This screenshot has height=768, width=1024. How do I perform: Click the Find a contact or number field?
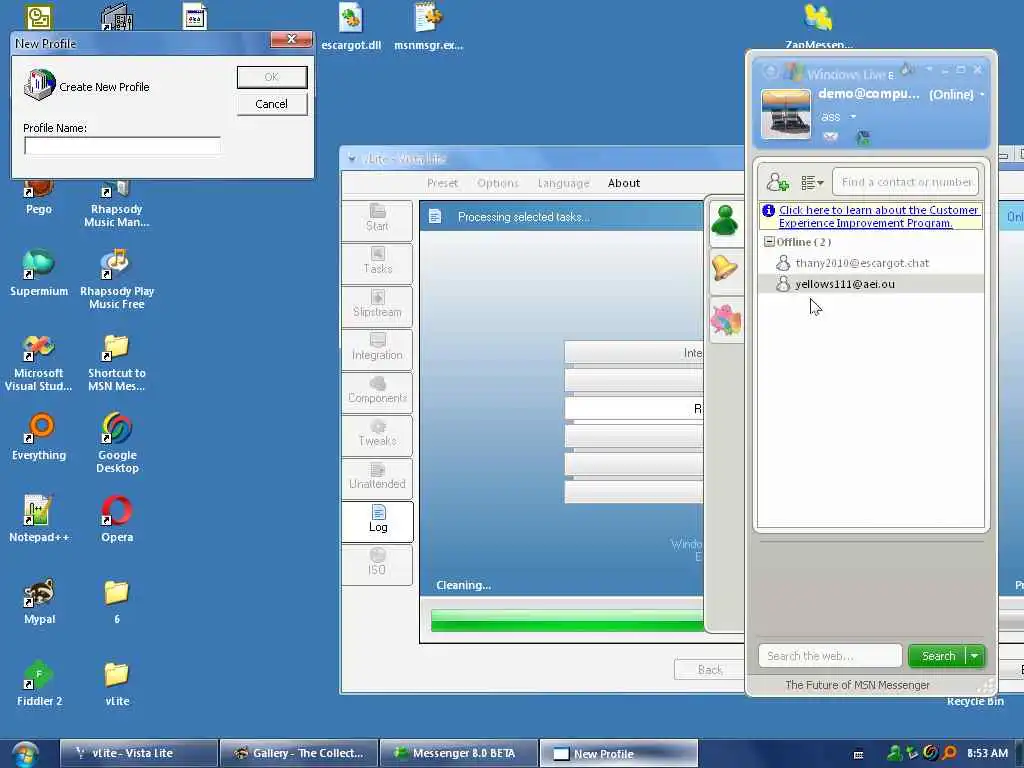(906, 182)
